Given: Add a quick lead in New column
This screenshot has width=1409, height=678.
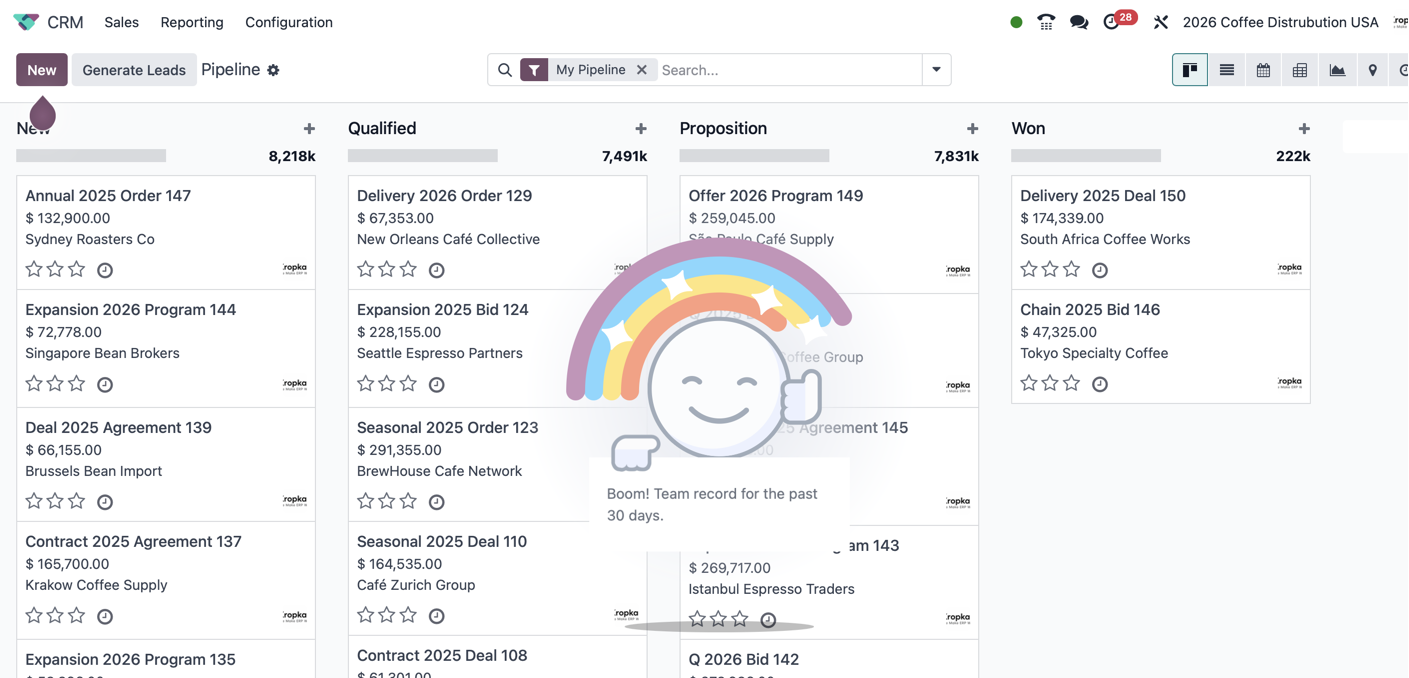Looking at the screenshot, I should click(x=309, y=129).
